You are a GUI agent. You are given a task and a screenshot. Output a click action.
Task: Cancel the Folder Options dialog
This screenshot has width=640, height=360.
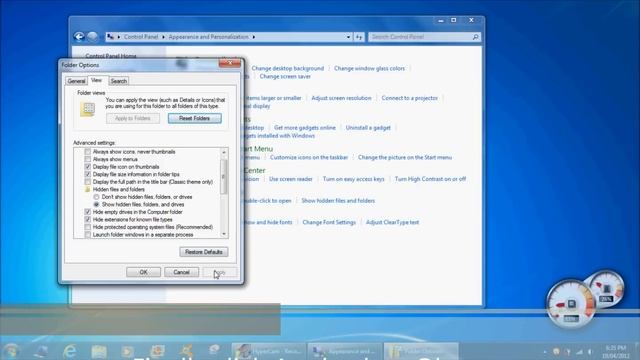click(181, 272)
